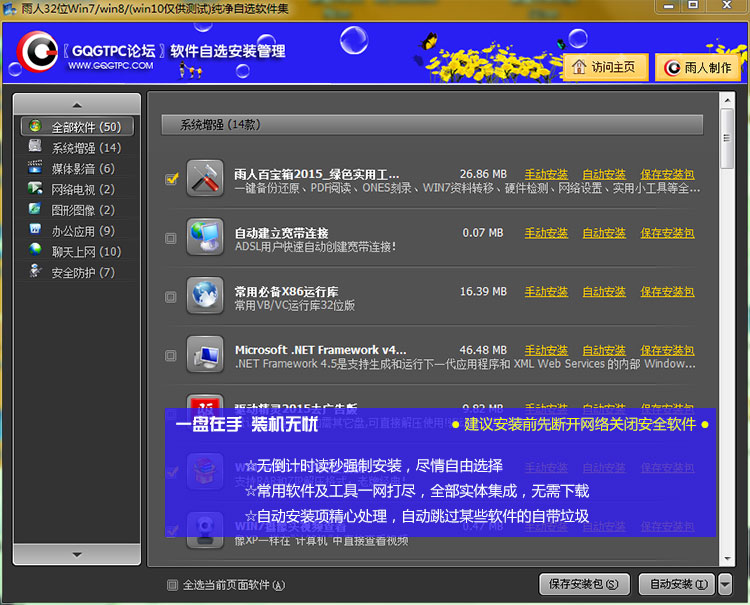Image resolution: width=750 pixels, height=605 pixels.
Task: Click the 自动建立宽带连接 network icon
Action: coord(205,238)
